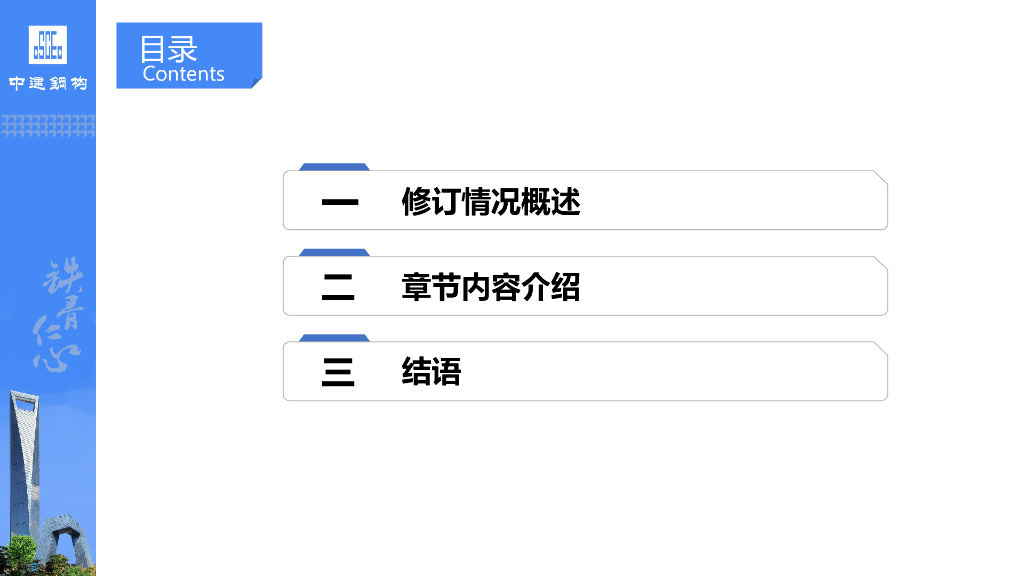The image size is (1024, 576).
Task: Click blue tab above 结语 box
Action: click(335, 338)
